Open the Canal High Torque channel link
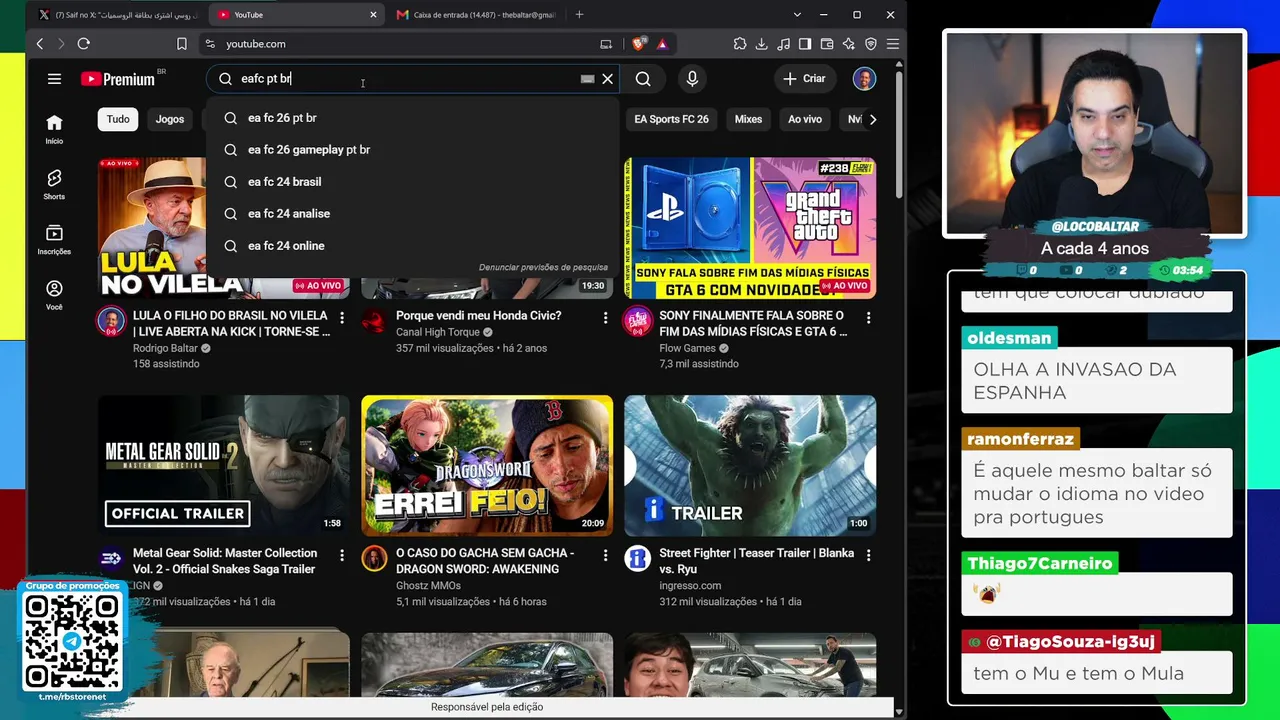1280x720 pixels. pos(438,332)
